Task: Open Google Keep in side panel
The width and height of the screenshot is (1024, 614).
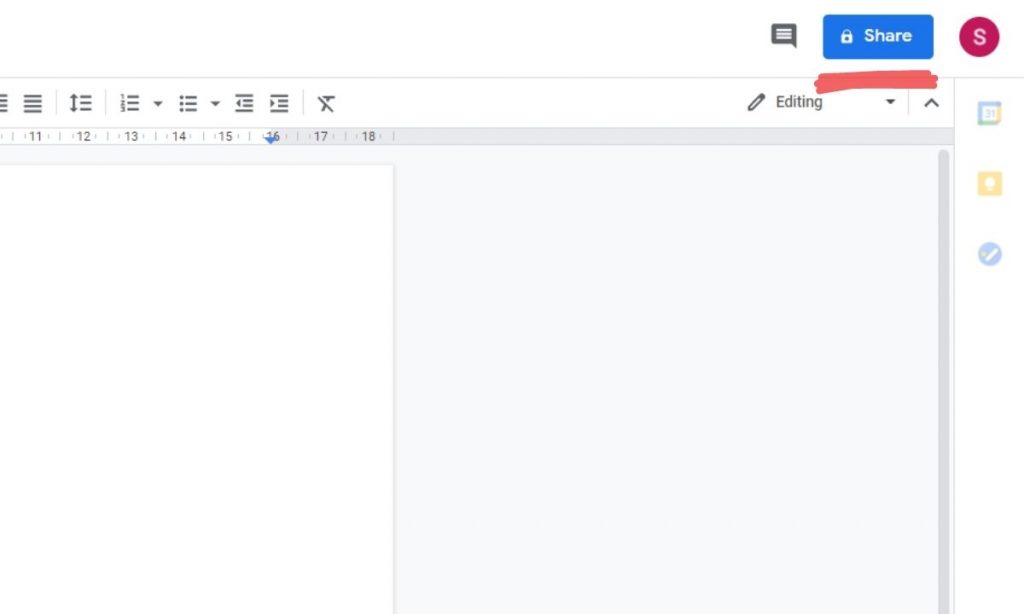Action: (989, 184)
